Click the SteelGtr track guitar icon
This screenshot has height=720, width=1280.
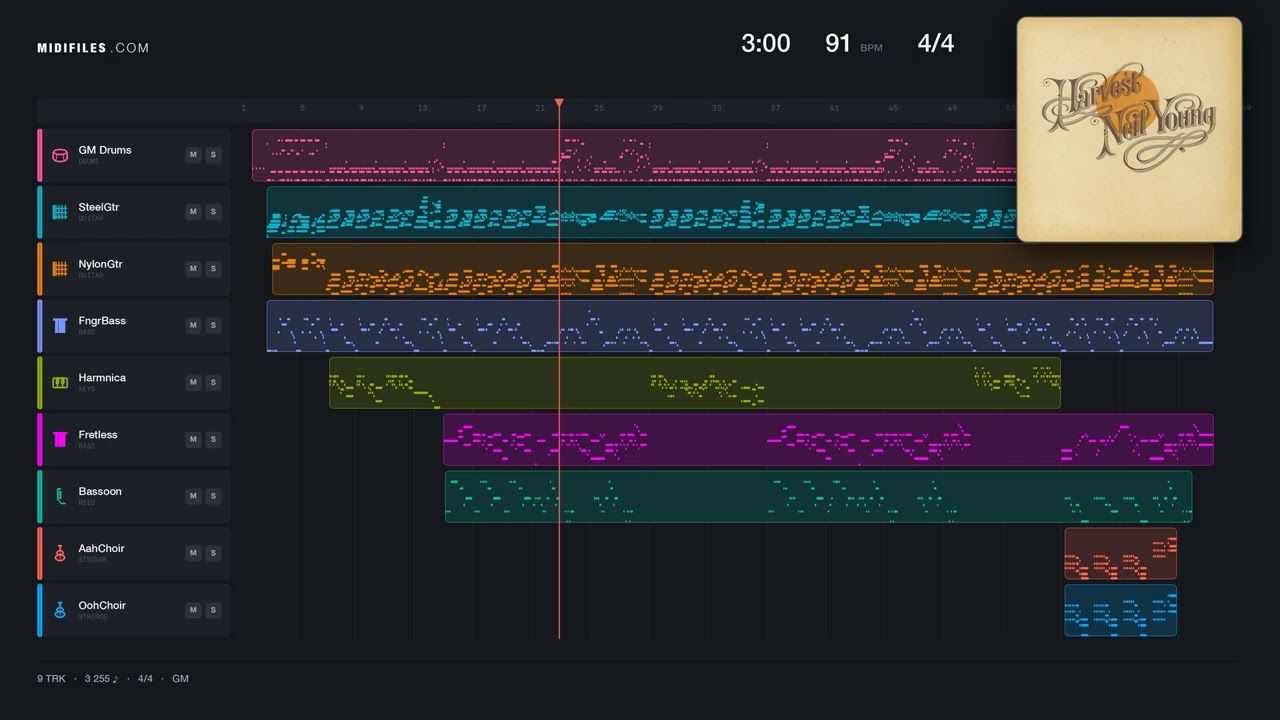click(x=60, y=212)
